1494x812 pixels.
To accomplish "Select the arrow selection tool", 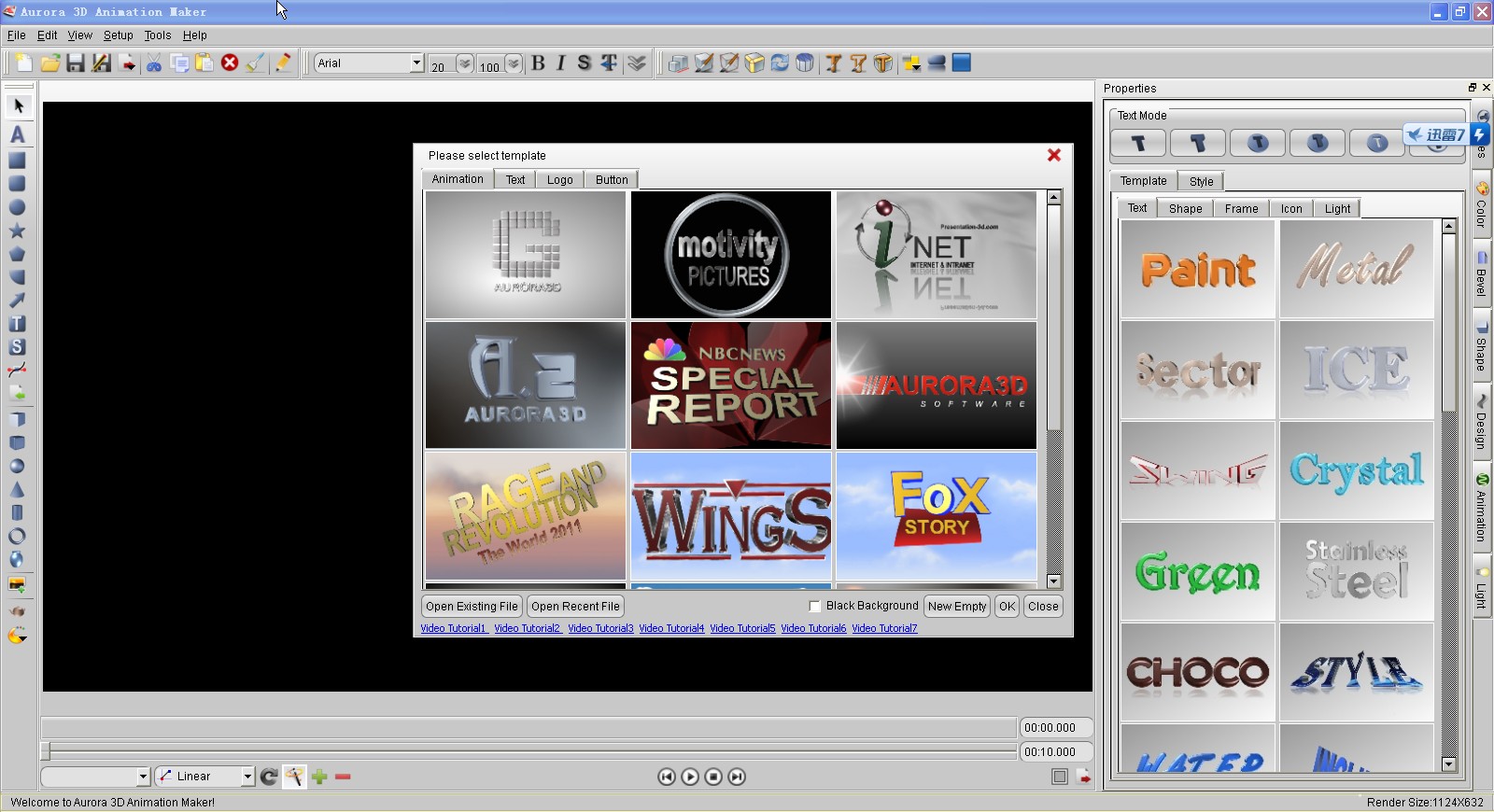I will coord(18,106).
